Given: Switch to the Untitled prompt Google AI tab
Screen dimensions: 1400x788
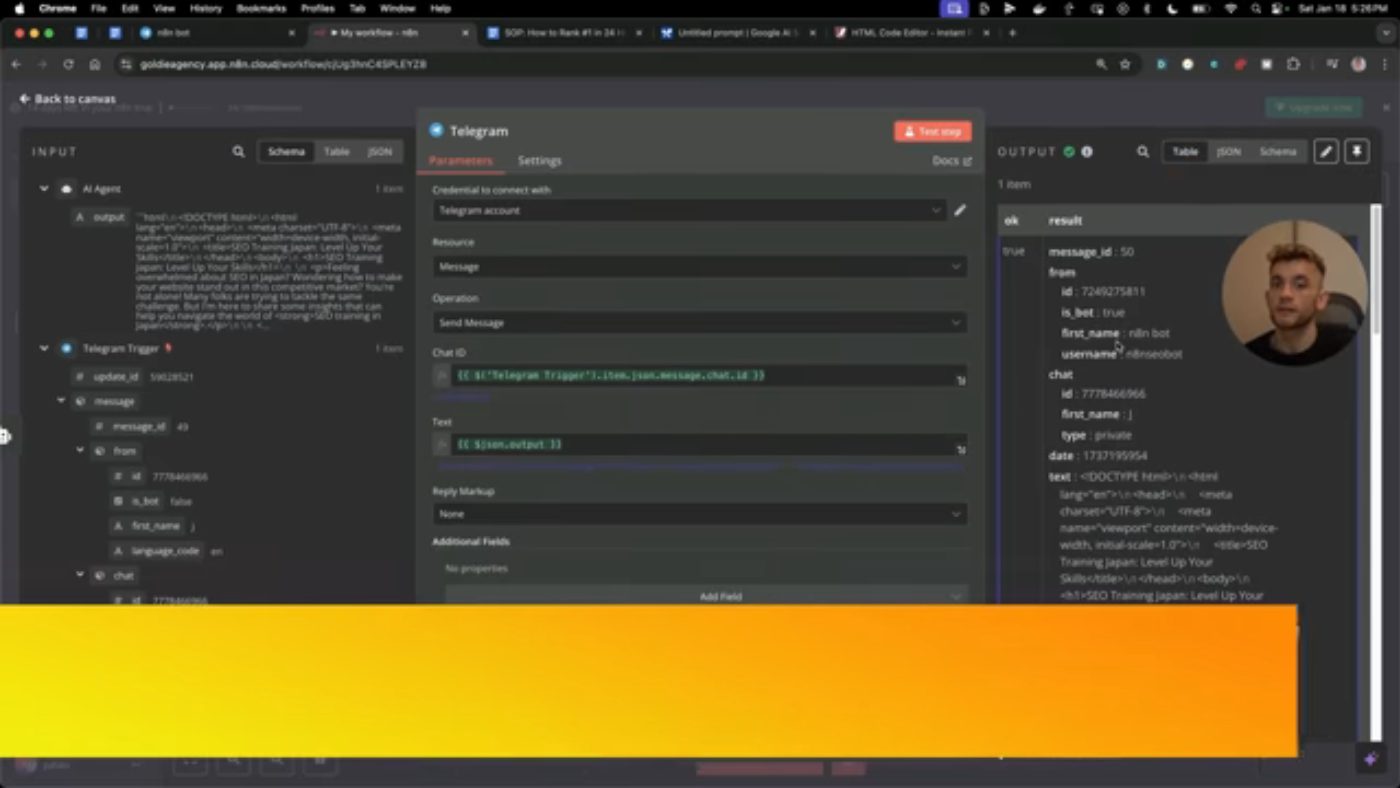Looking at the screenshot, I should pos(738,32).
